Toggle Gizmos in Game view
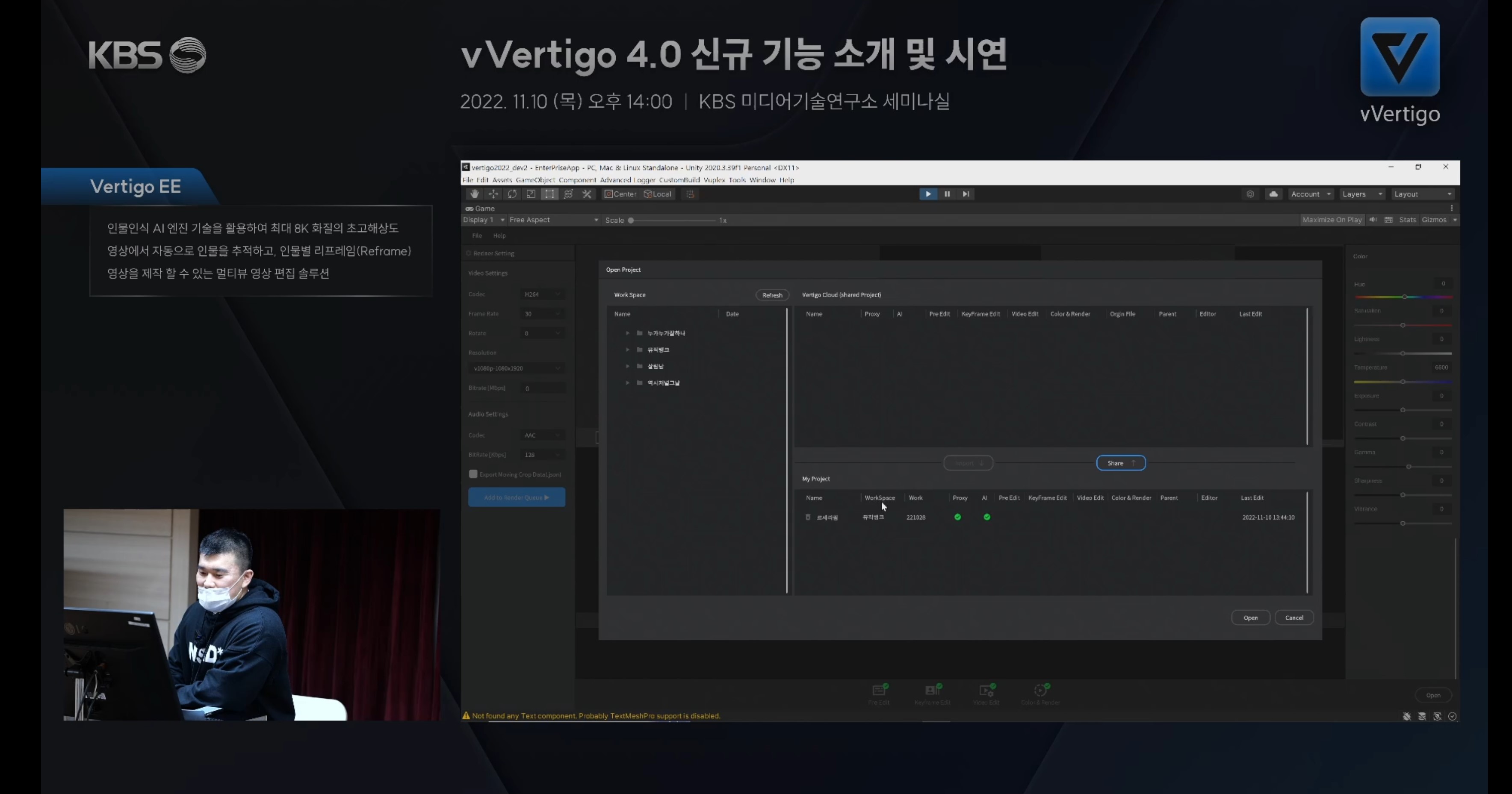The image size is (1512, 794). 1434,220
